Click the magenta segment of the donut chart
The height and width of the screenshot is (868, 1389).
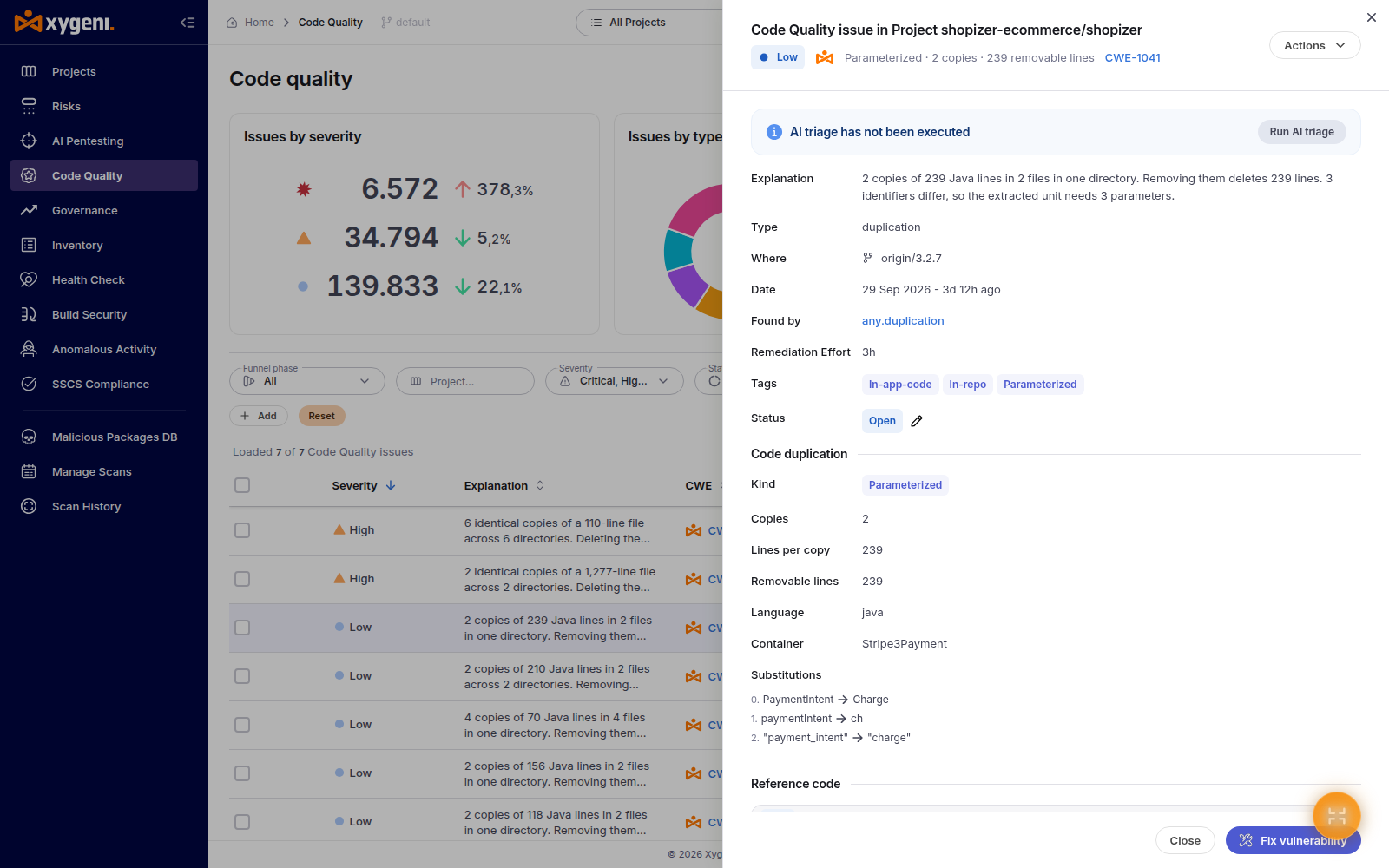[x=697, y=209]
